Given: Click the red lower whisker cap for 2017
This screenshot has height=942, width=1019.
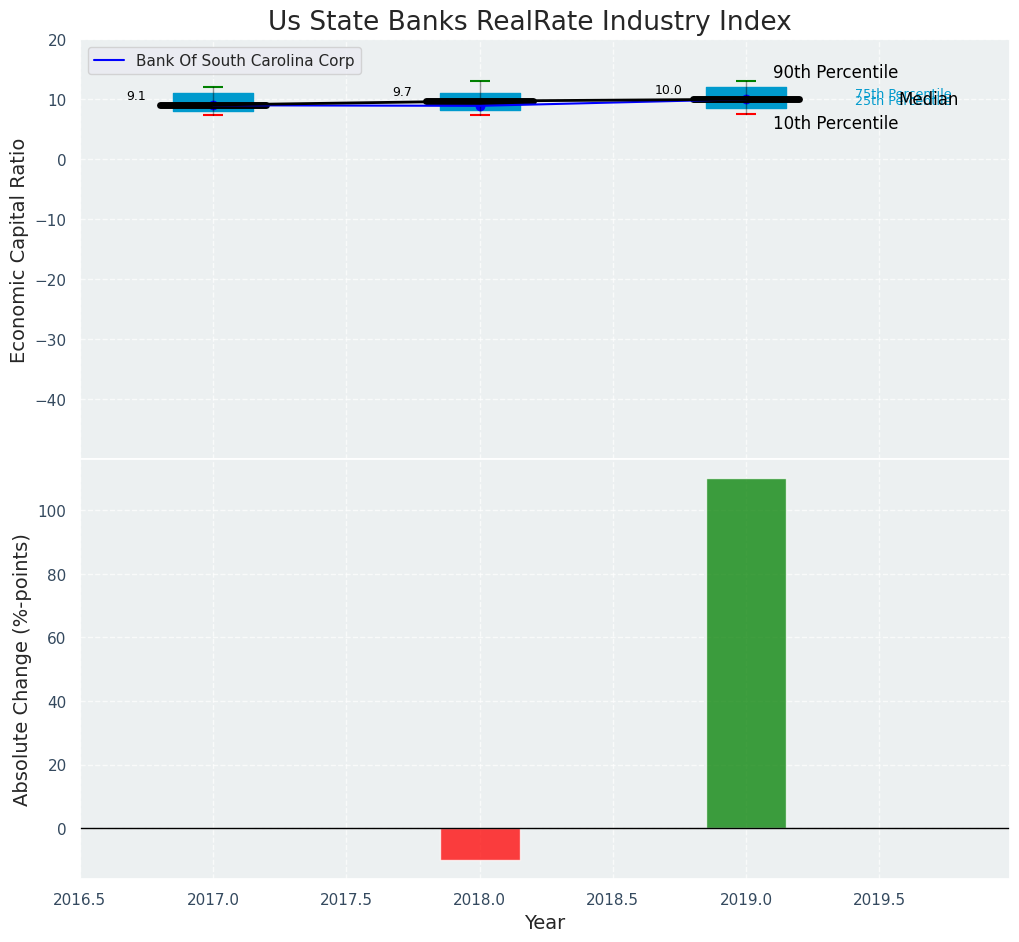Looking at the screenshot, I should pyautogui.click(x=213, y=115).
